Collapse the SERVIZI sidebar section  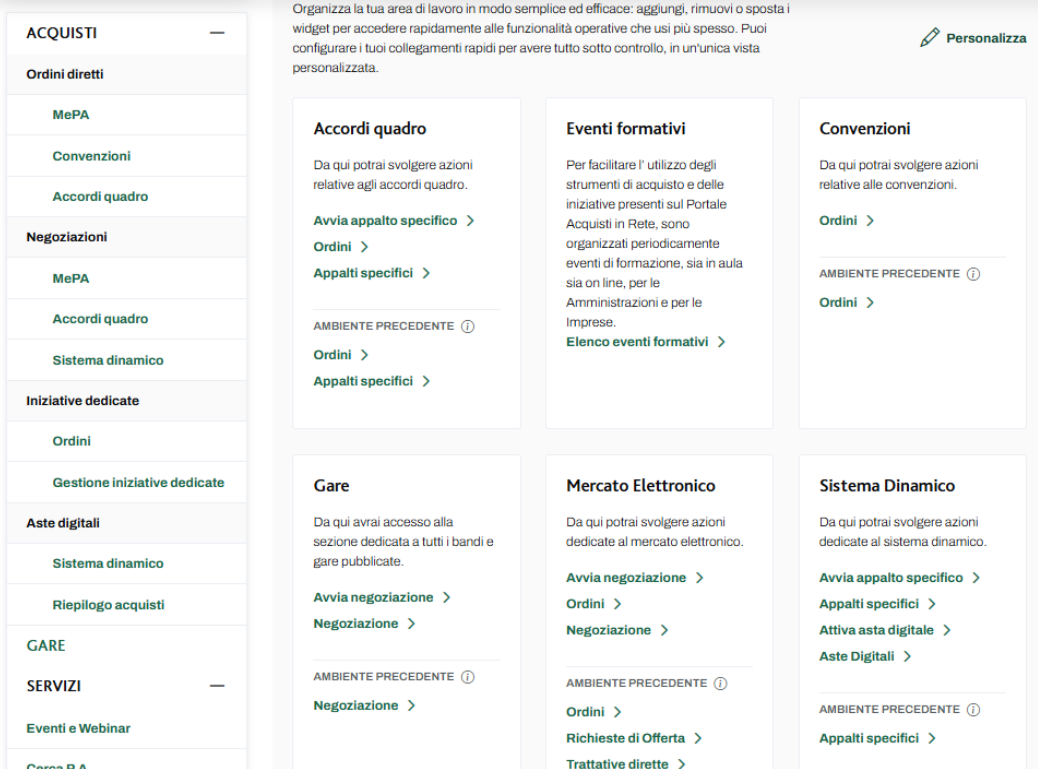(217, 686)
